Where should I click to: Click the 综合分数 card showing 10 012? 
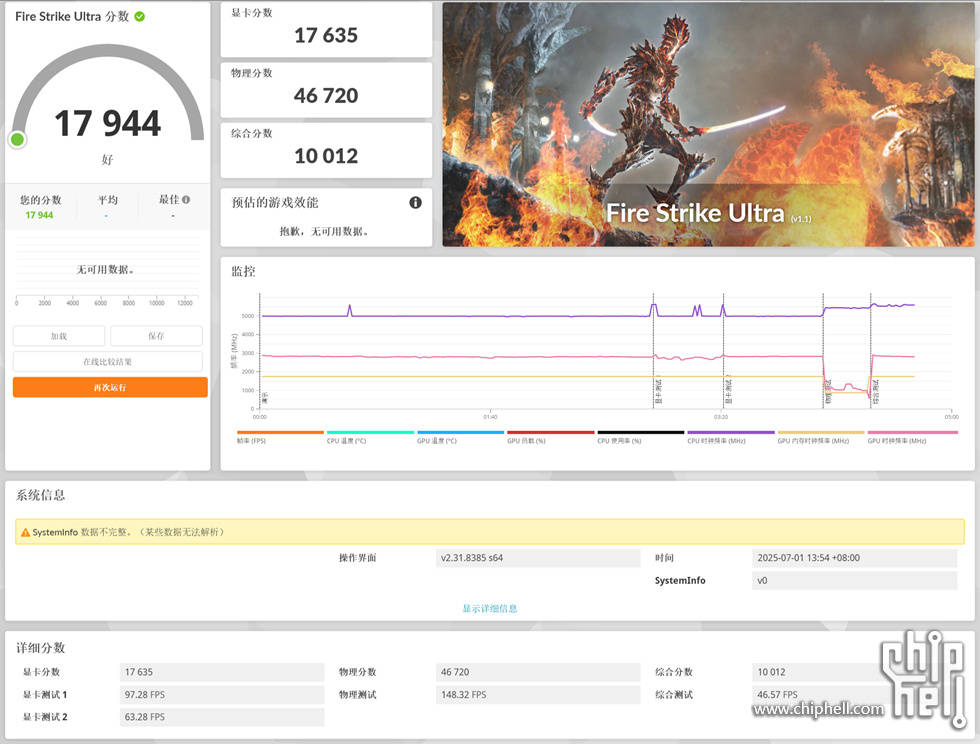click(x=326, y=150)
